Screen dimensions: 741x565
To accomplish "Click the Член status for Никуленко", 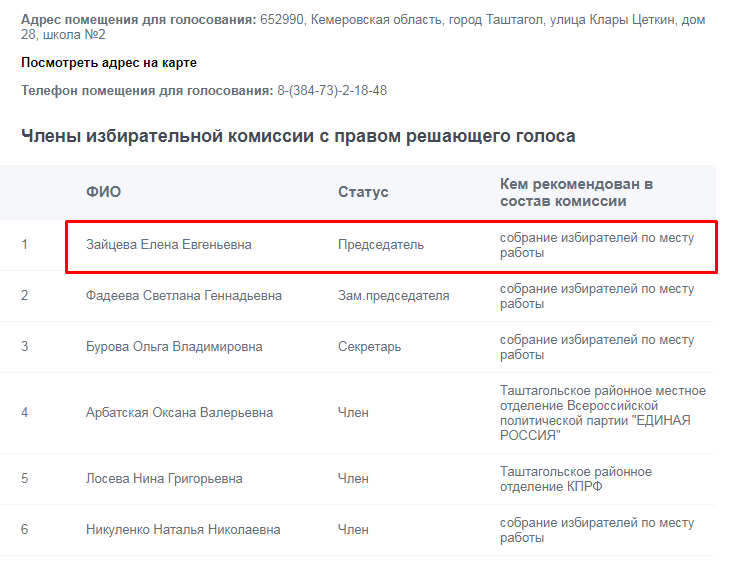I will 353,530.
